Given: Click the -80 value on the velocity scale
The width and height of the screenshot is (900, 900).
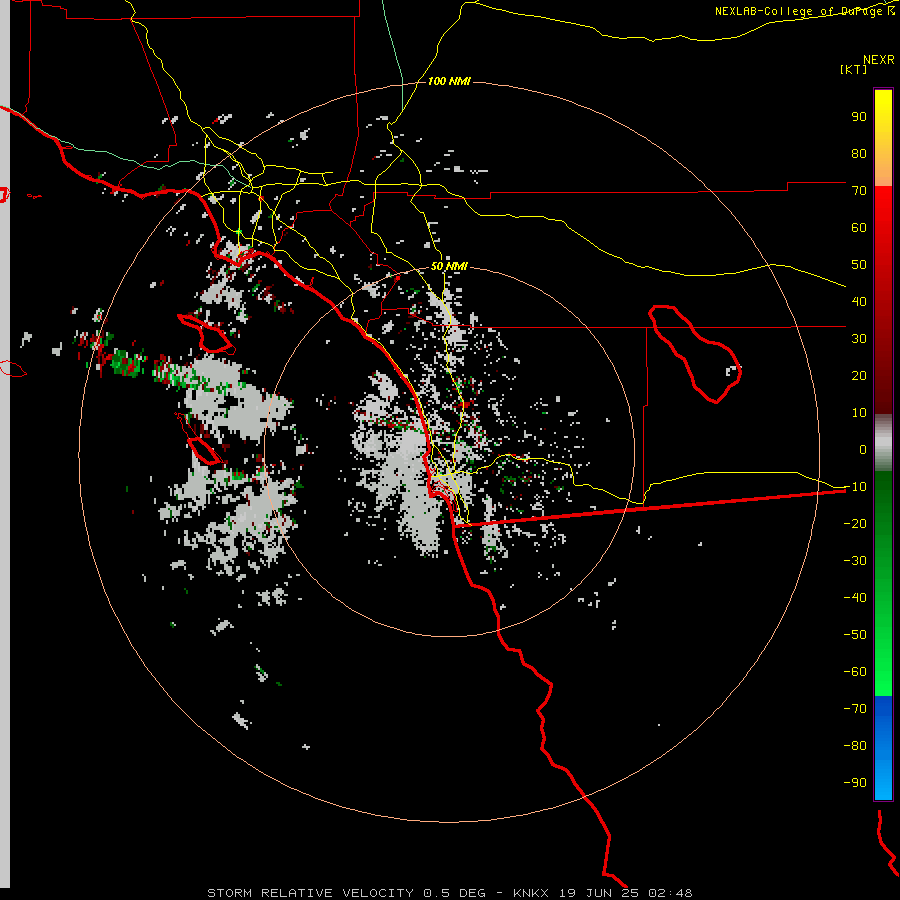Looking at the screenshot, I should [x=855, y=746].
